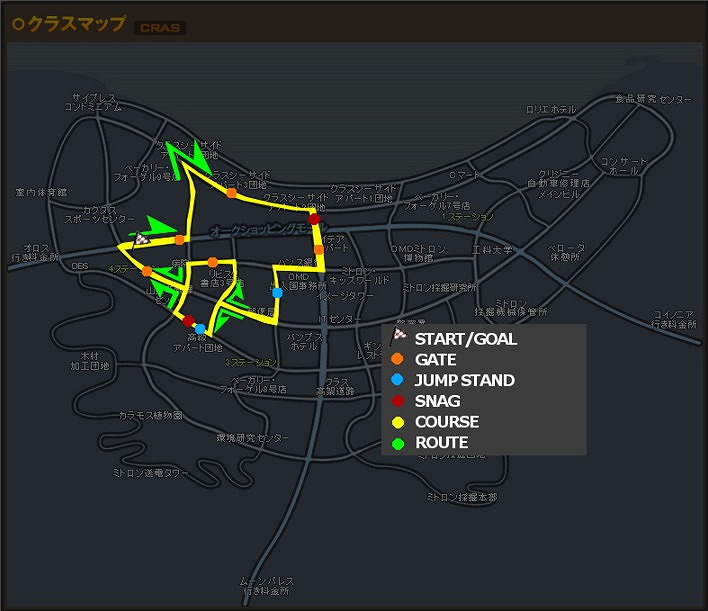Viewport: 708px width, 611px height.
Task: Select the カラモス植物園 label
Action: [150, 415]
